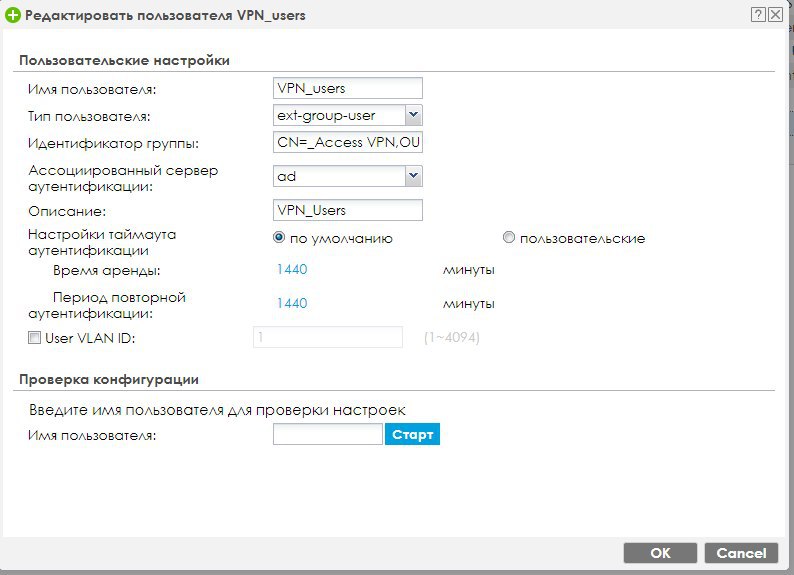The width and height of the screenshot is (794, 575).
Task: Close the dialog with the X icon
Action: (776, 15)
